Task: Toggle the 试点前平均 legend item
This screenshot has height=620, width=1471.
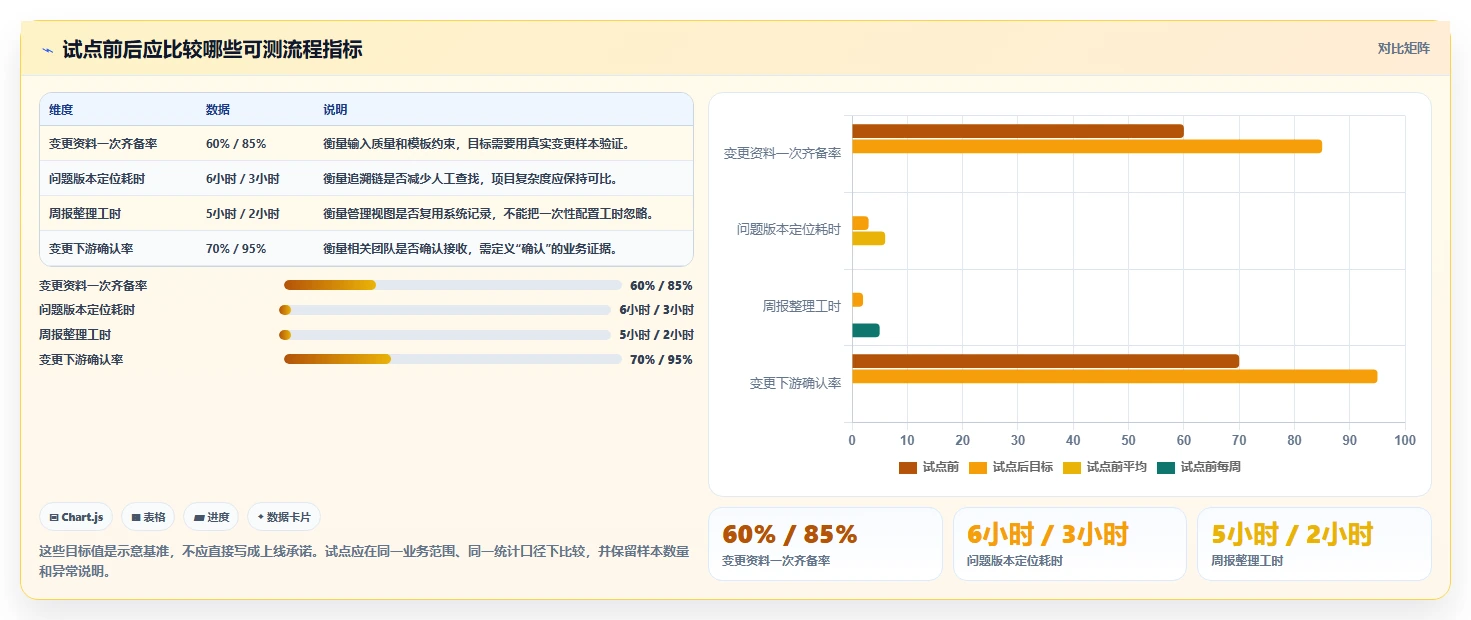Action: click(x=1105, y=467)
